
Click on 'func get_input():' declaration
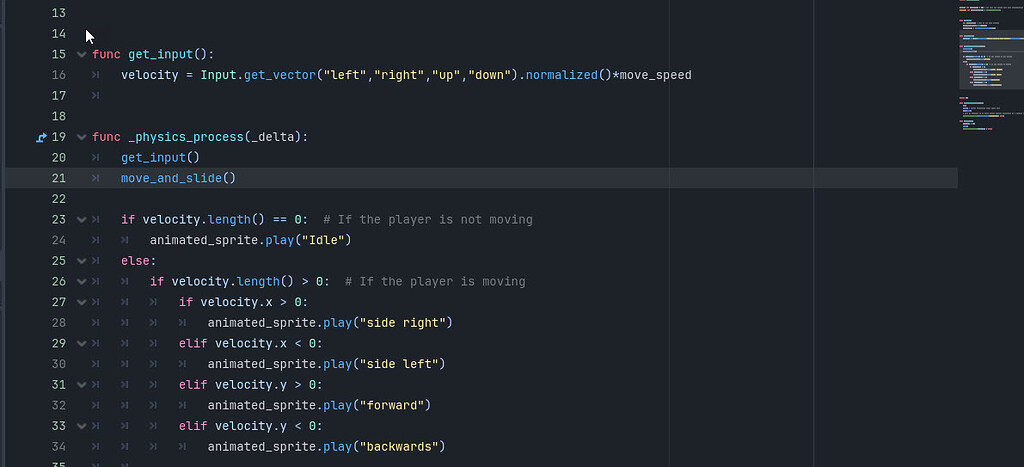coord(153,54)
